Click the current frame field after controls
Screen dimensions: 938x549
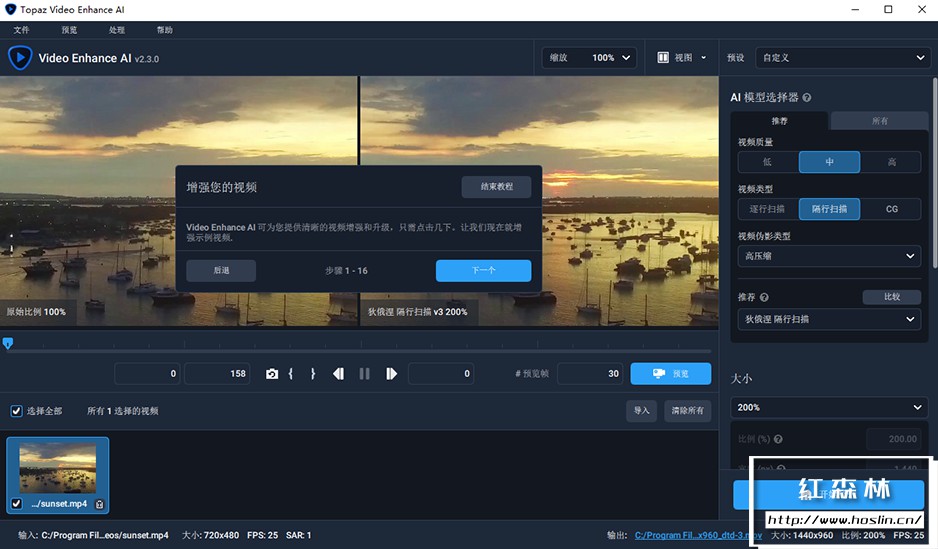(441, 374)
